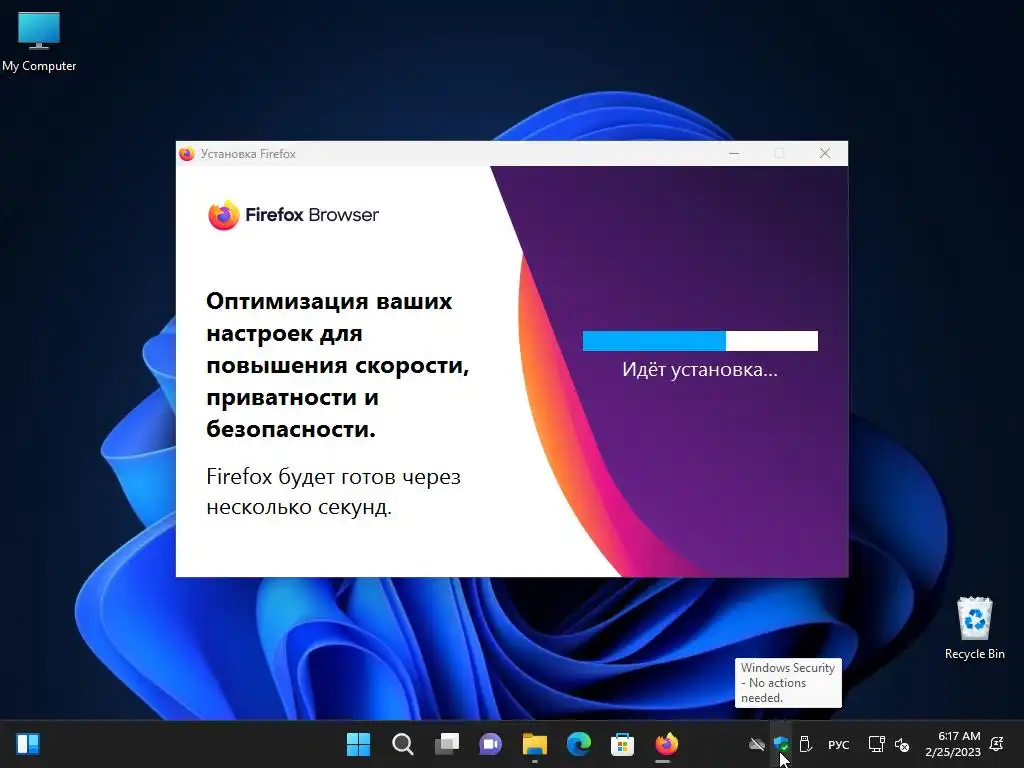Minimize the Установка Firefox window

734,153
